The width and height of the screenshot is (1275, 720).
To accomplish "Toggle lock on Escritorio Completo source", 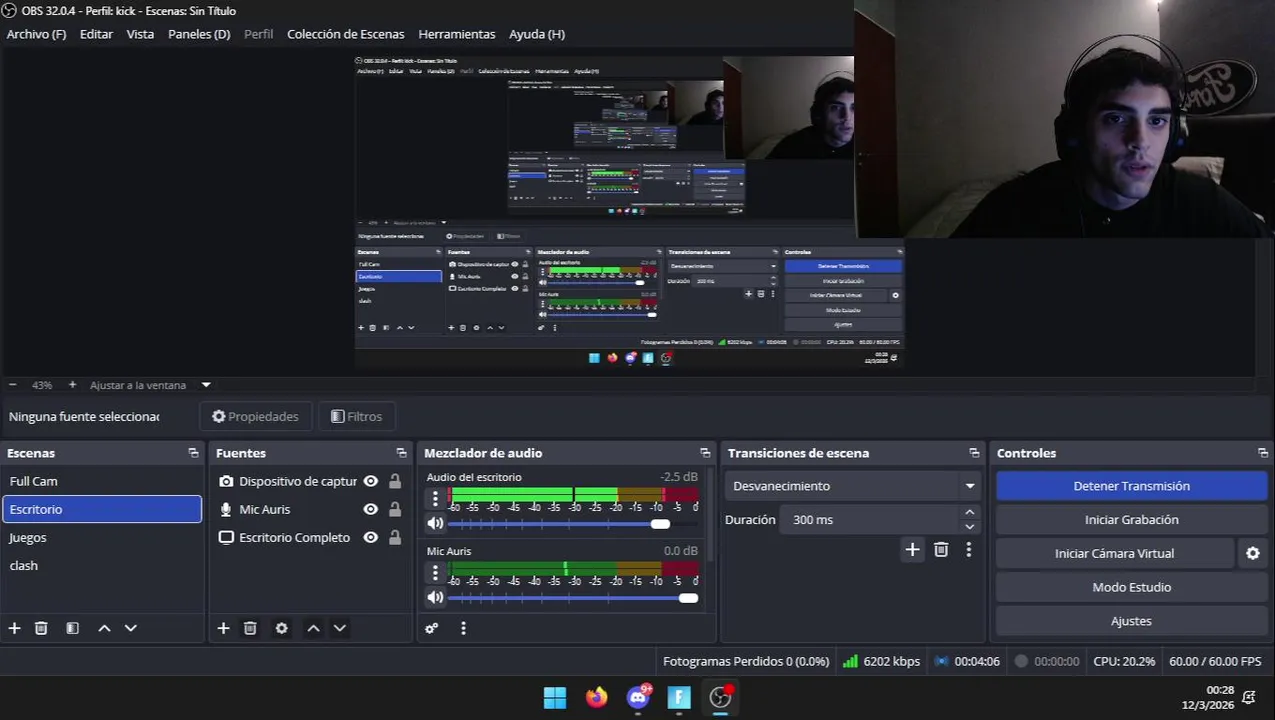I will 395,537.
